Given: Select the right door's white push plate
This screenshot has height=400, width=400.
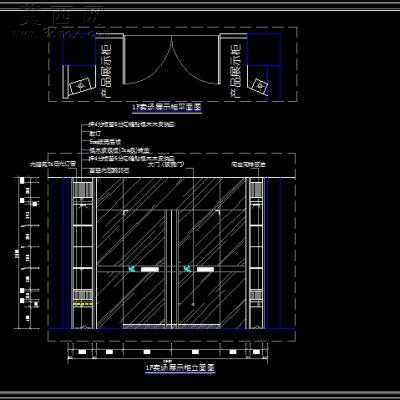Looking at the screenshot, I should [205, 269].
